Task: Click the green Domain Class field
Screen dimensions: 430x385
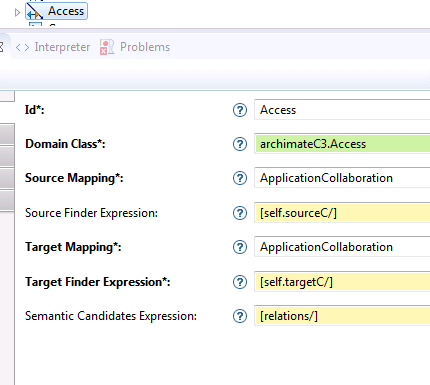Action: [x=342, y=144]
